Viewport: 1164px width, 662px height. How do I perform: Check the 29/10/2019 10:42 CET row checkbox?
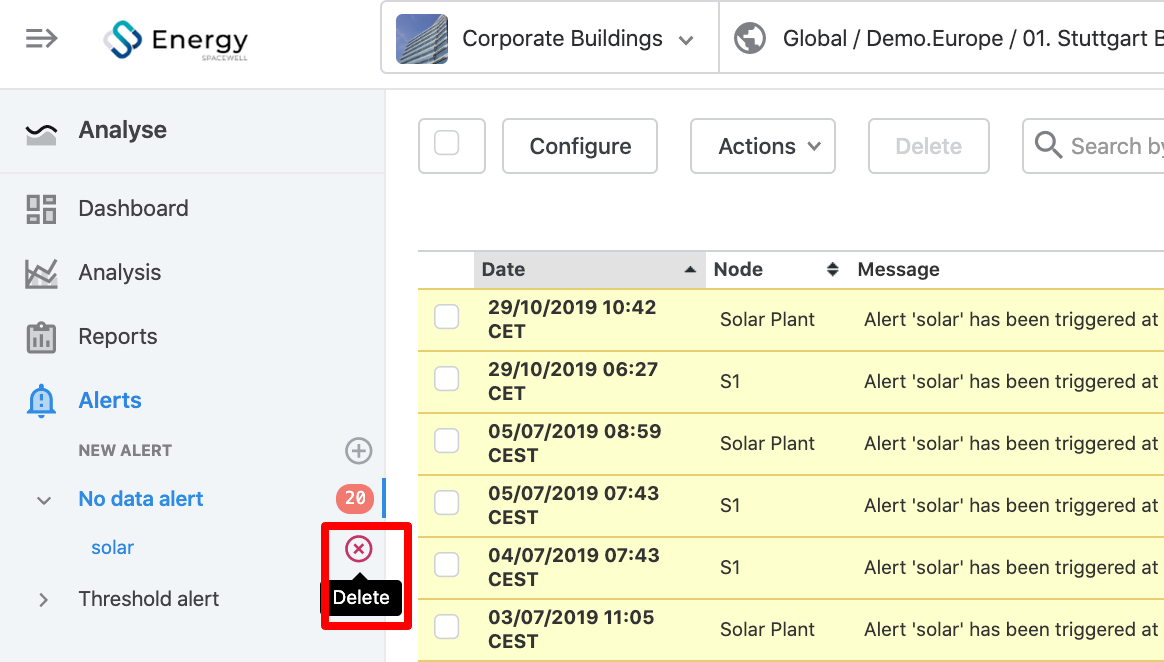coord(447,317)
